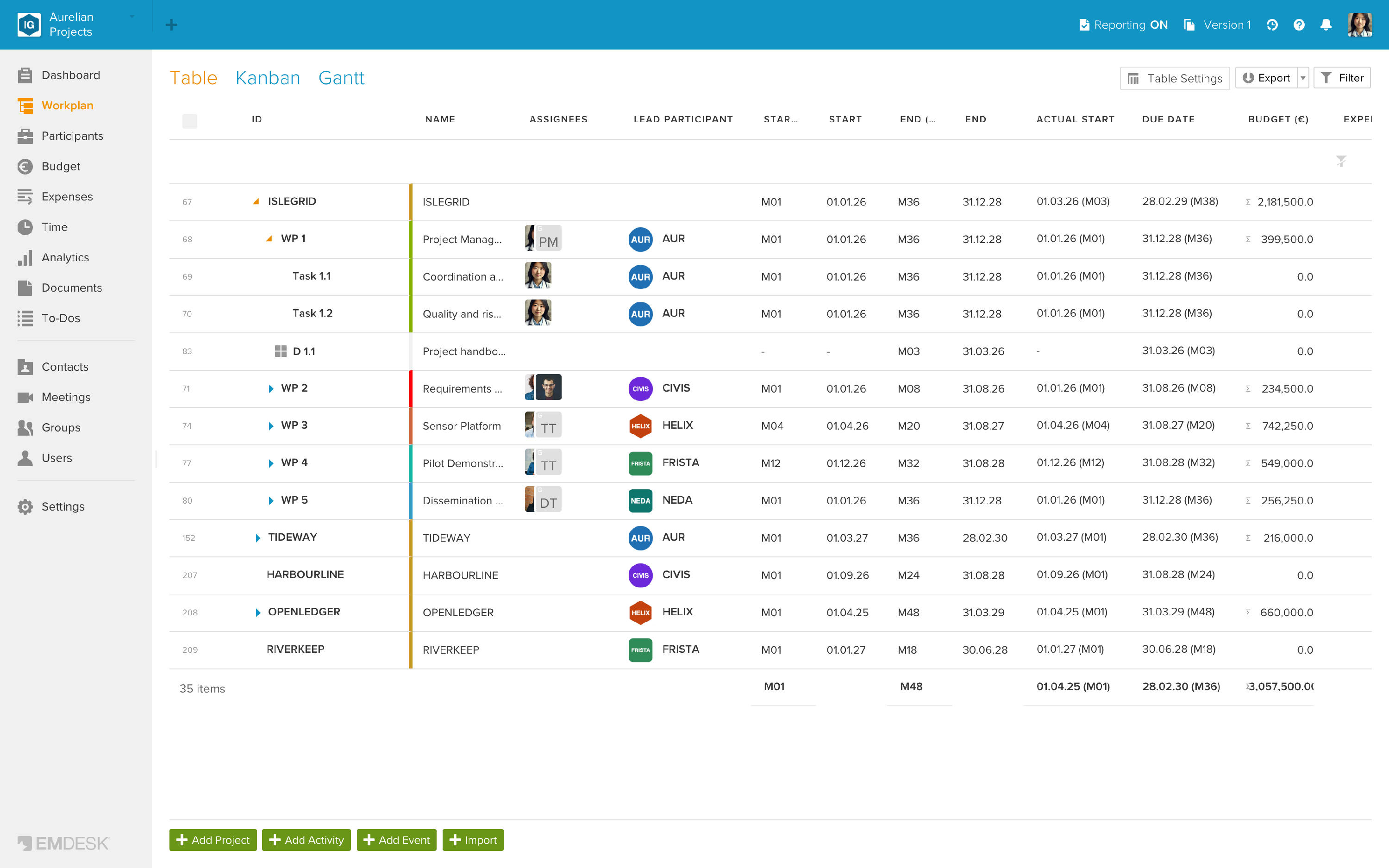Open the Export dropdown arrow
This screenshot has width=1389, height=868.
[x=1303, y=78]
